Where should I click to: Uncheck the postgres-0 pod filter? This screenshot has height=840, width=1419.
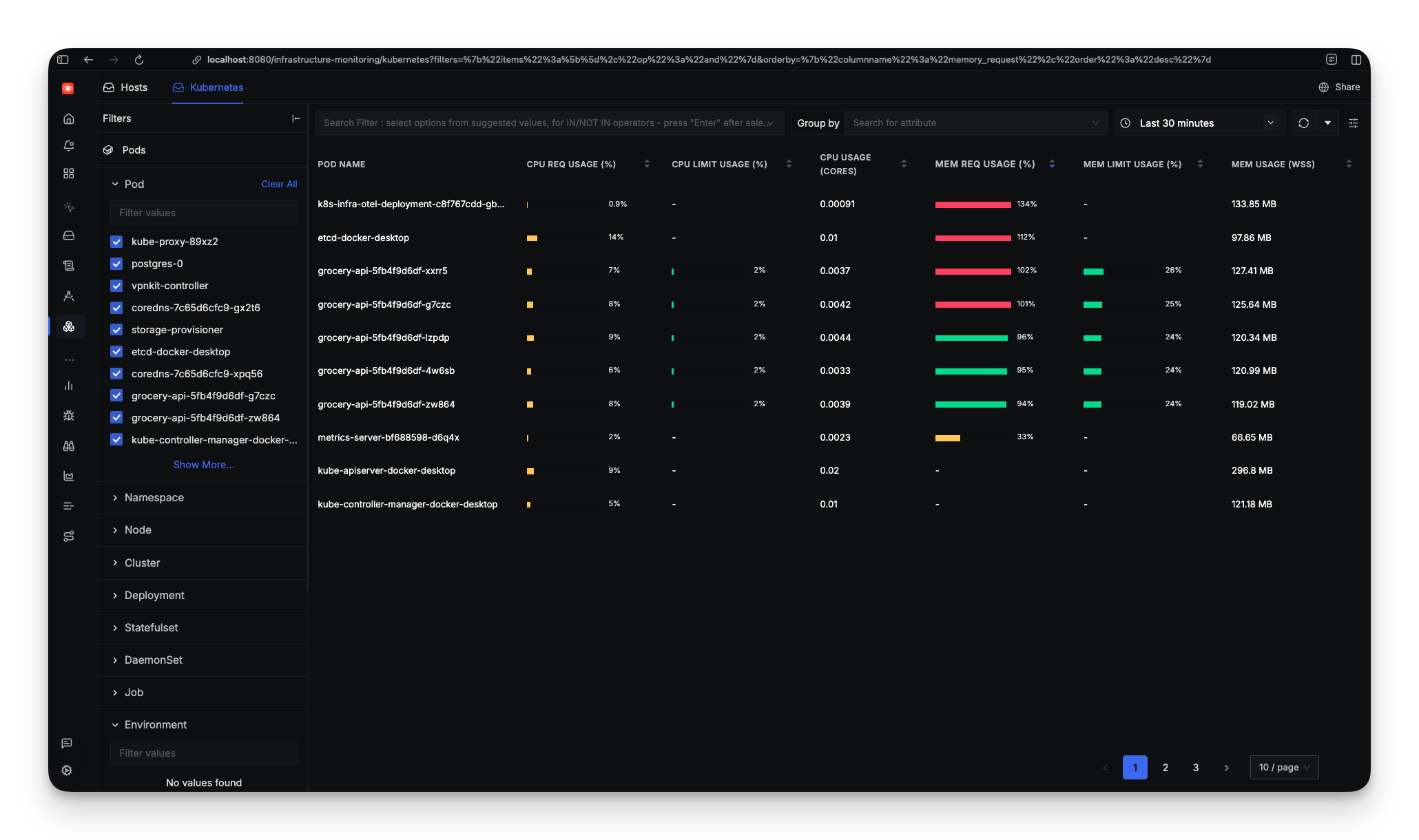(x=116, y=264)
